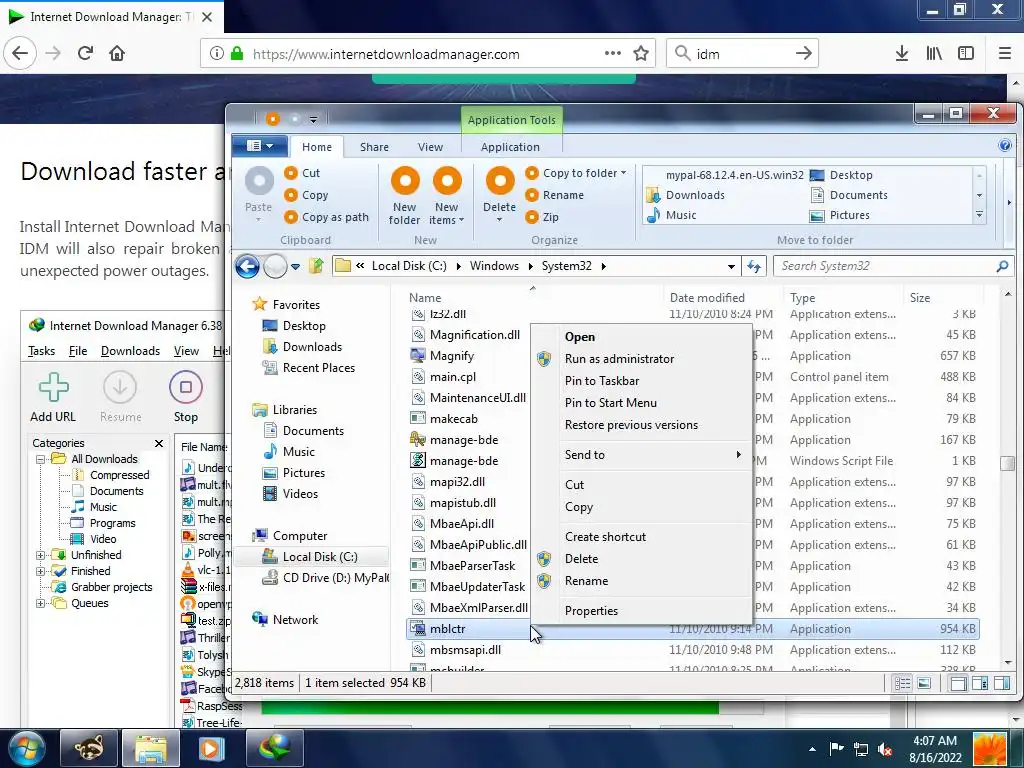The image size is (1024, 768).
Task: Toggle Firefox sidebar icon
Action: tap(966, 53)
